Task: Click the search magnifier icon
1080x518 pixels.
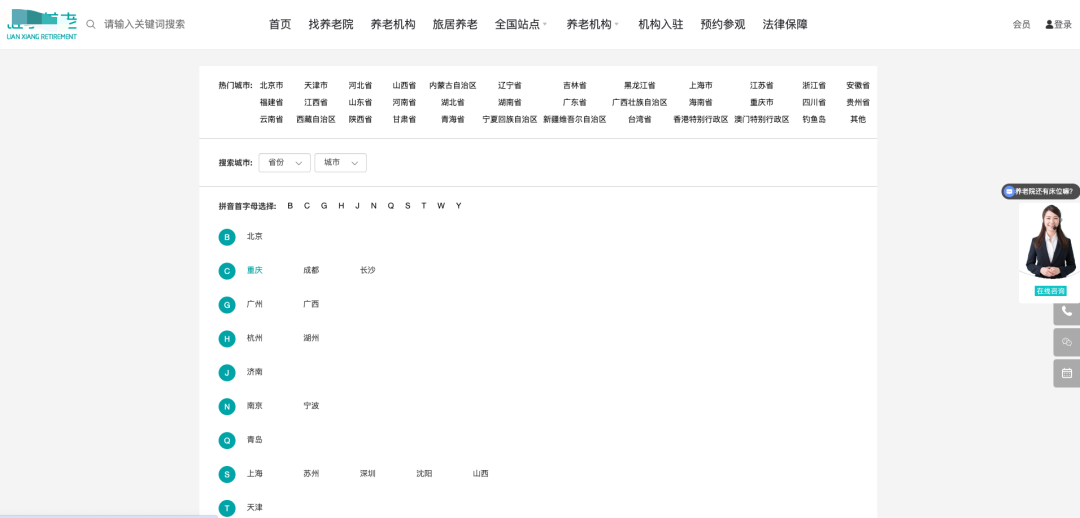Action: (x=90, y=24)
